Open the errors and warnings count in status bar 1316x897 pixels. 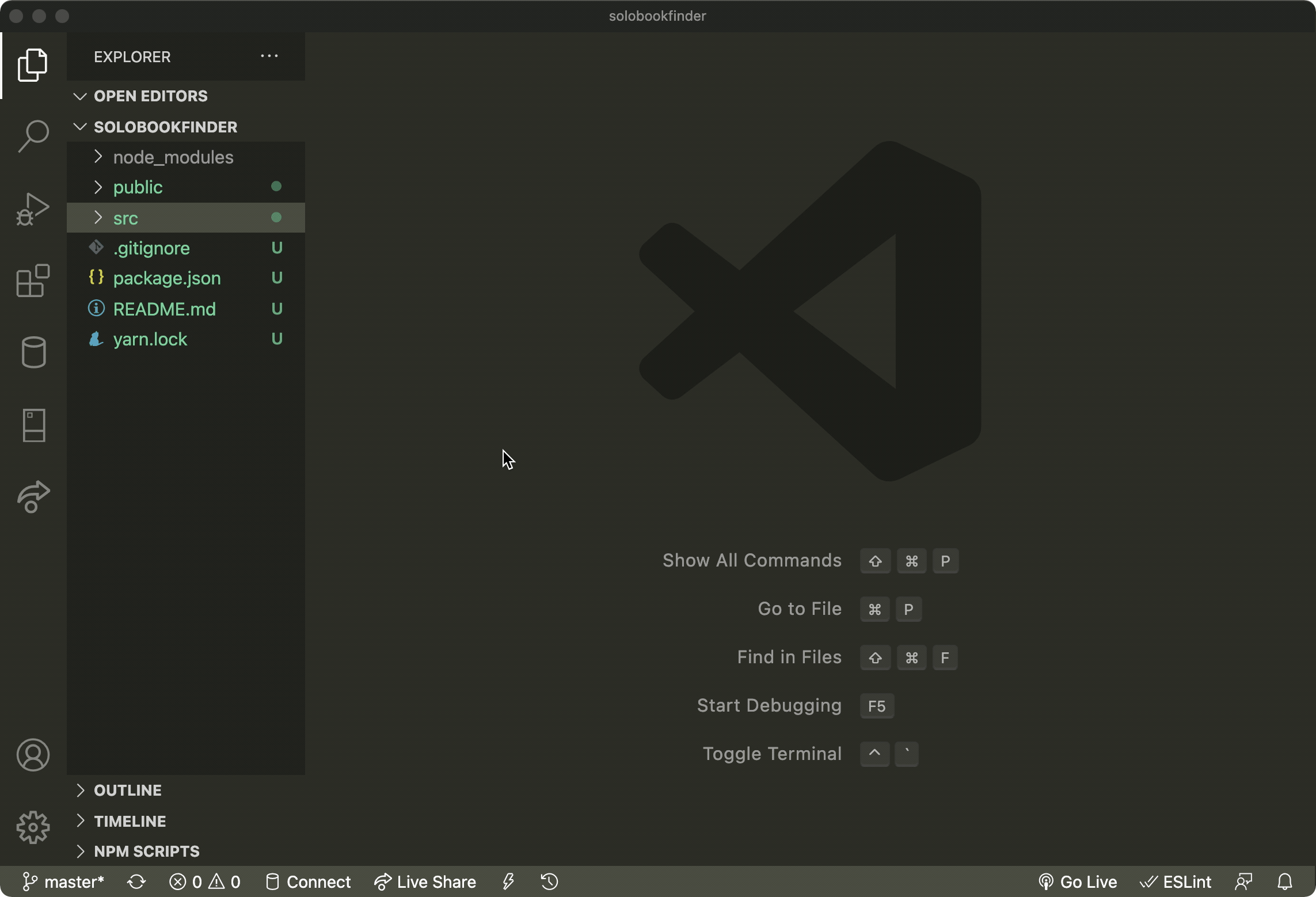click(205, 881)
